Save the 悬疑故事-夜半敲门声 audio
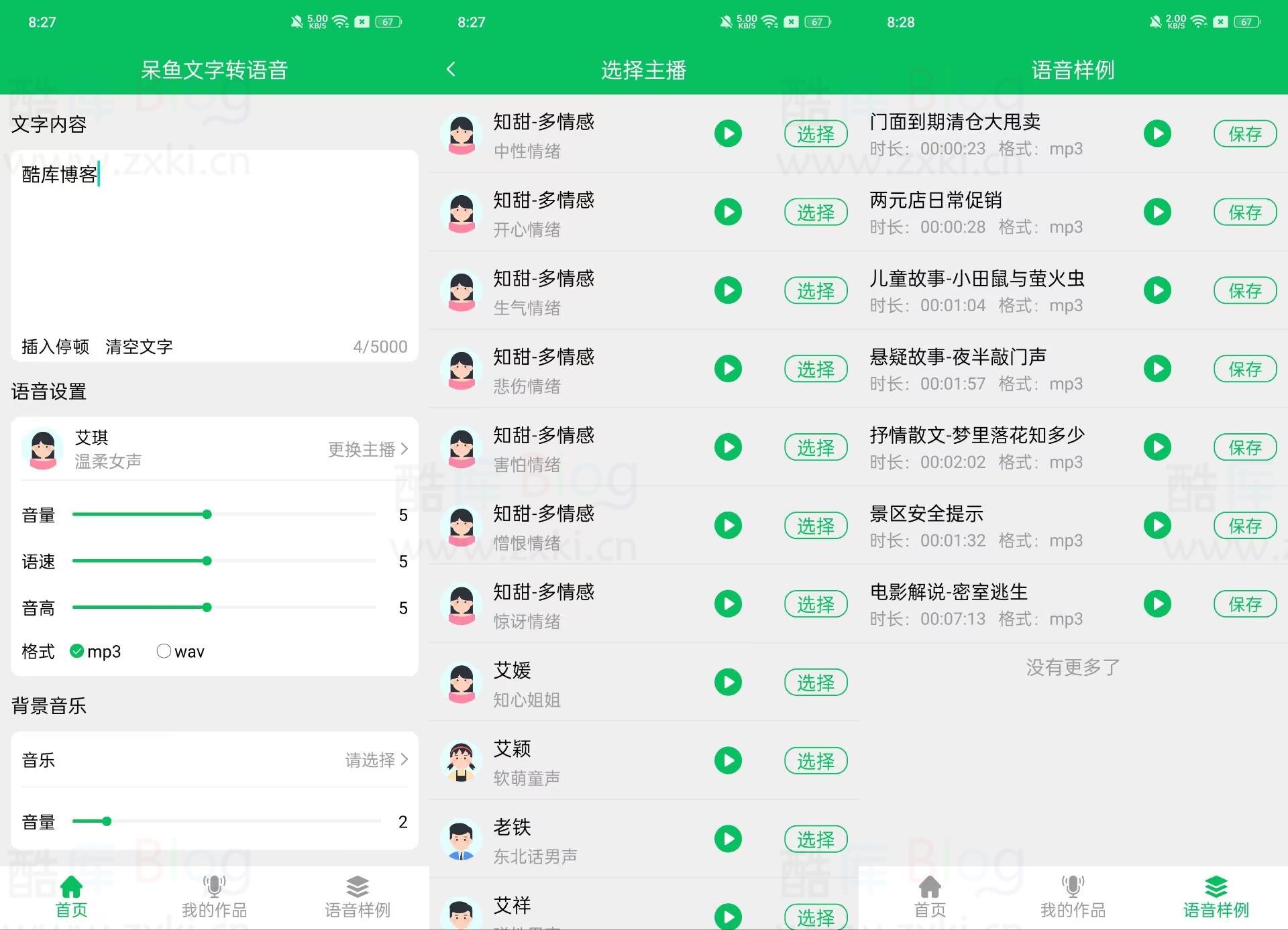1288x930 pixels. pos(1245,369)
